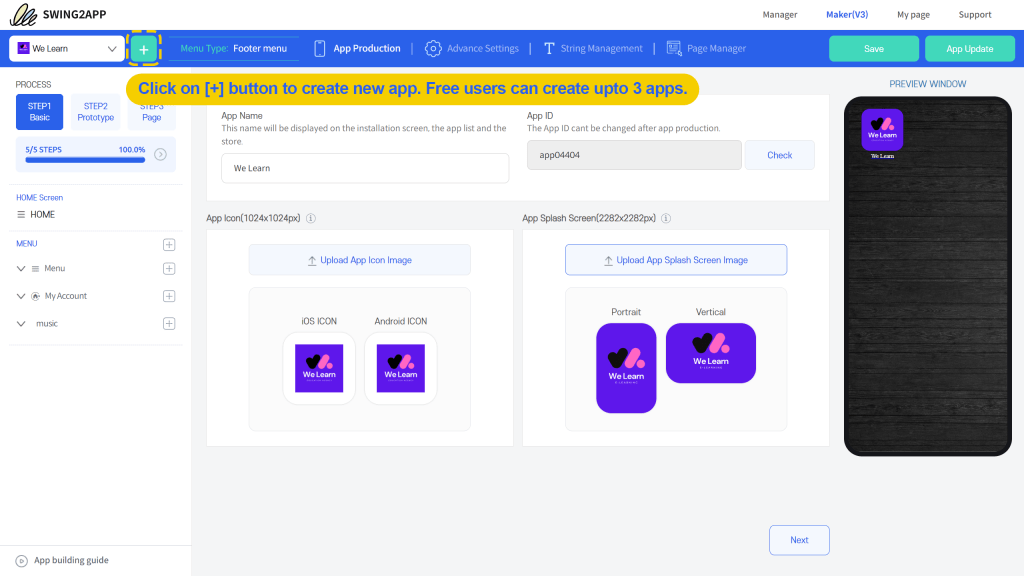Open the Manager top menu
Viewport: 1024px width, 576px height.
(780, 14)
